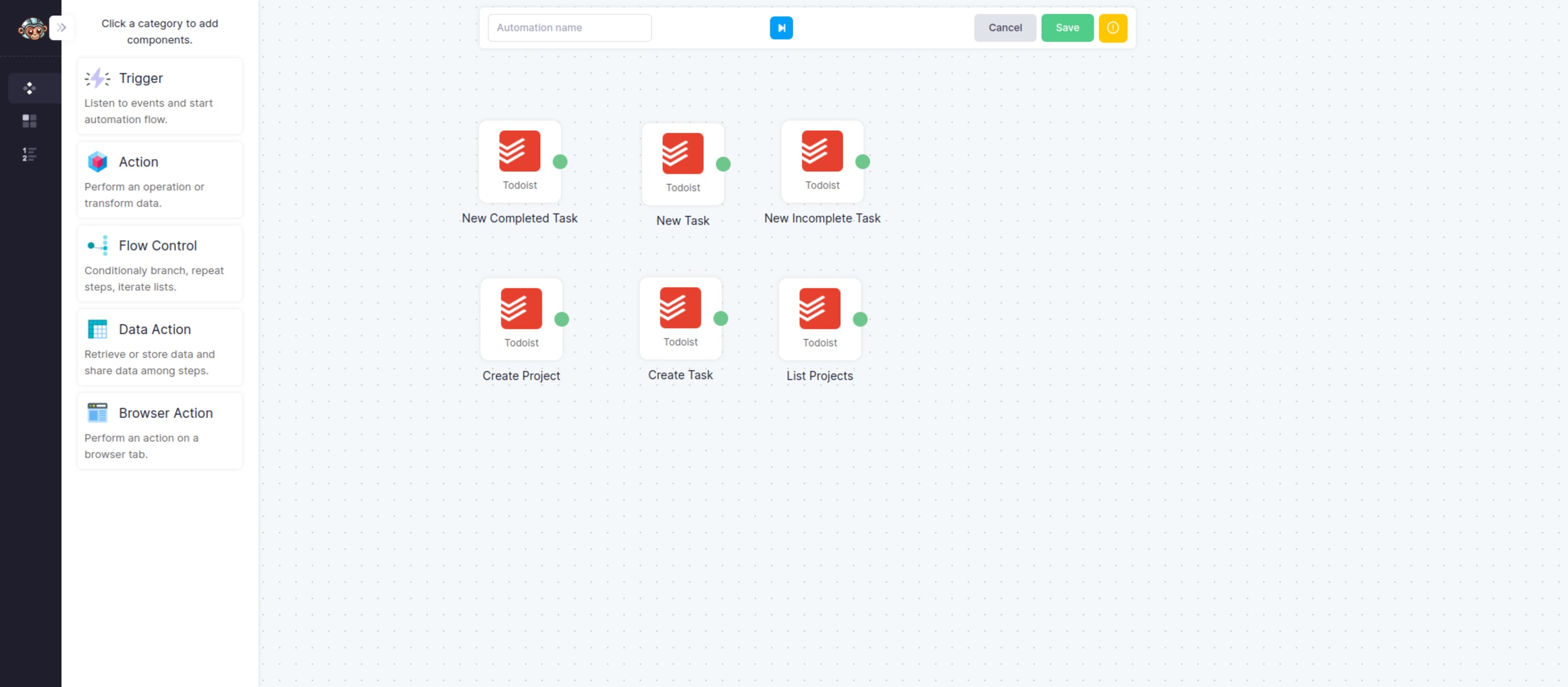Click the Trigger lightning bolt icon
1568x687 pixels.
(x=97, y=78)
